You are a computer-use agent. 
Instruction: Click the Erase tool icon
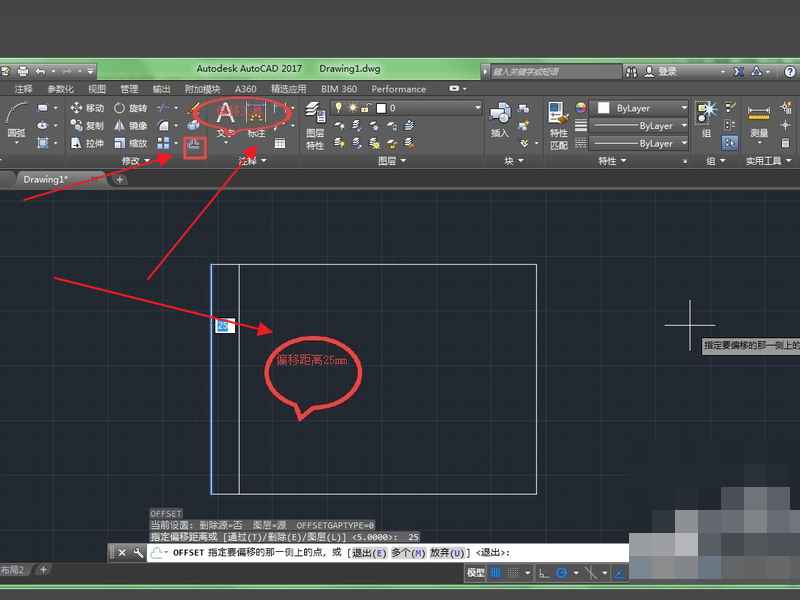pos(193,108)
